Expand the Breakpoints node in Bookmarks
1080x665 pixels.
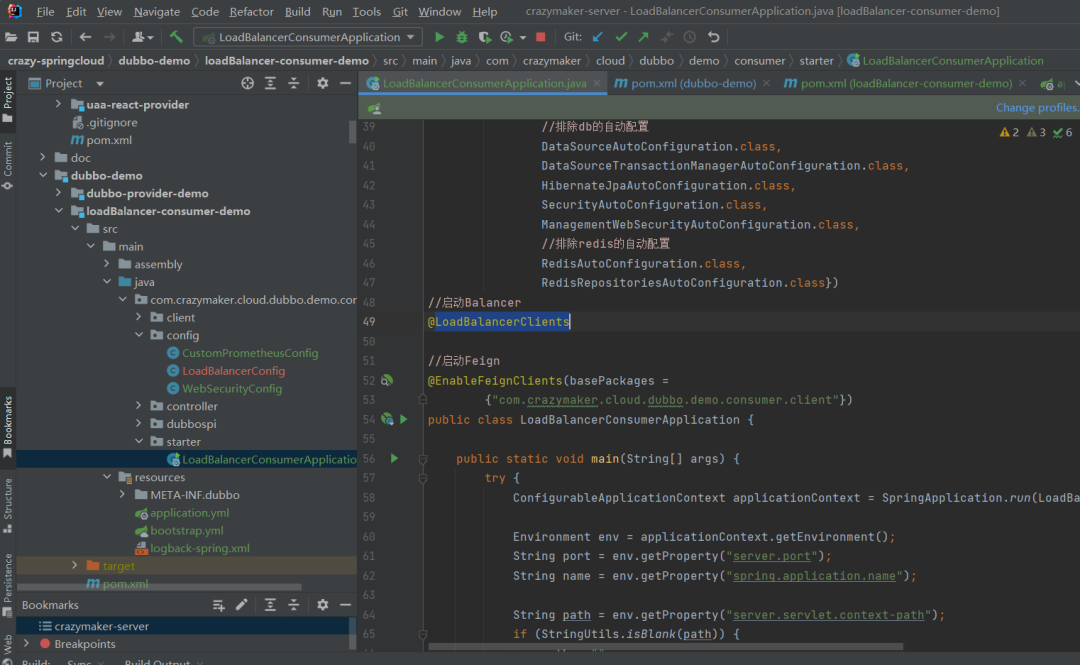(26, 644)
